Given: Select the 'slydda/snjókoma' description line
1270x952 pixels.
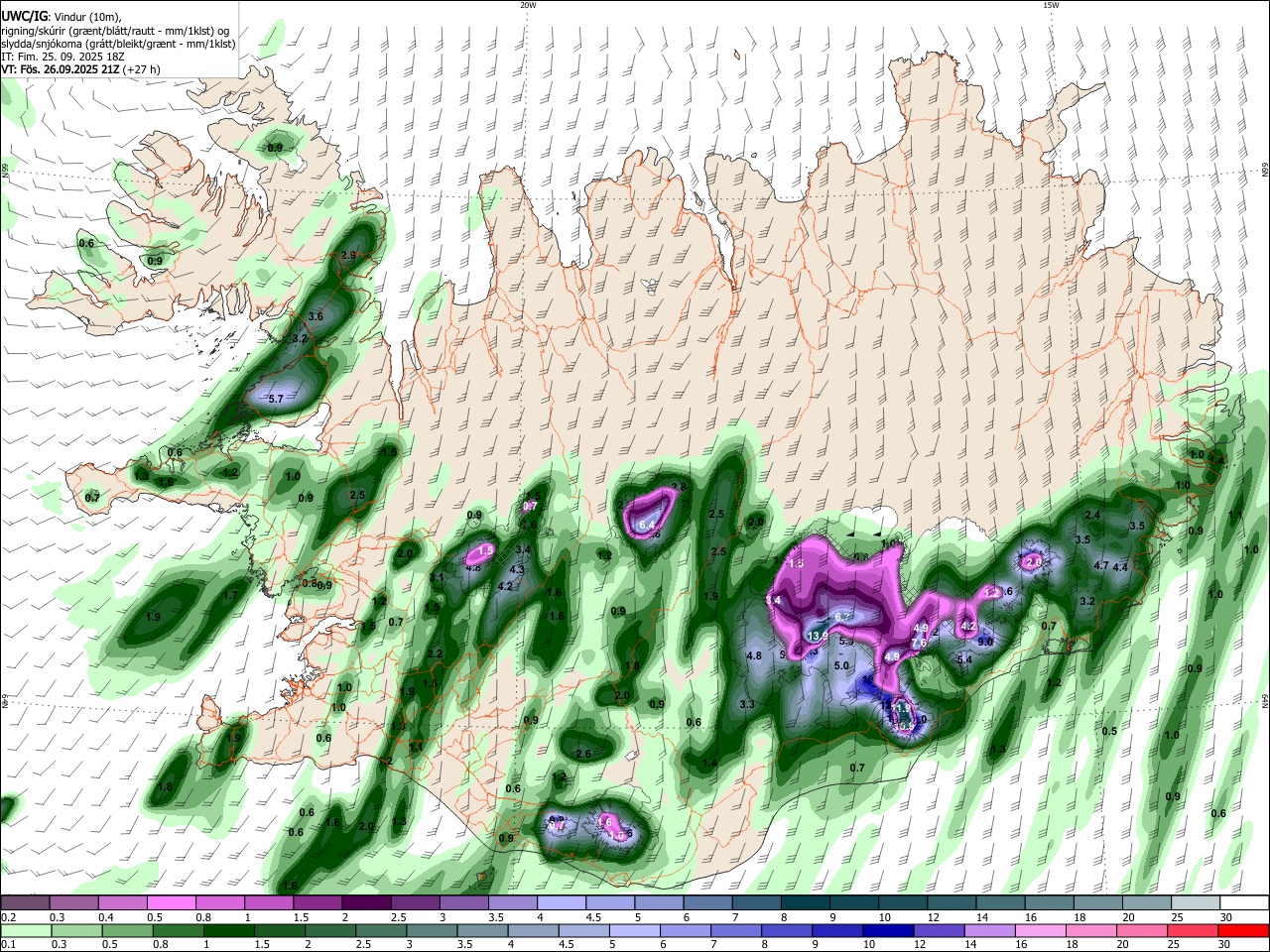Looking at the screenshot, I should (x=119, y=44).
